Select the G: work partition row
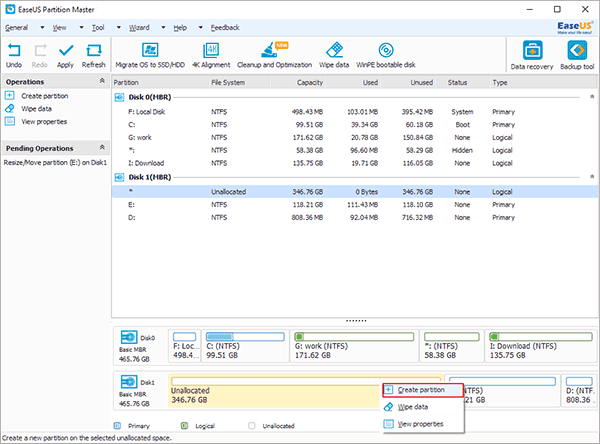Viewport: 600px width, 444px height. click(355, 137)
